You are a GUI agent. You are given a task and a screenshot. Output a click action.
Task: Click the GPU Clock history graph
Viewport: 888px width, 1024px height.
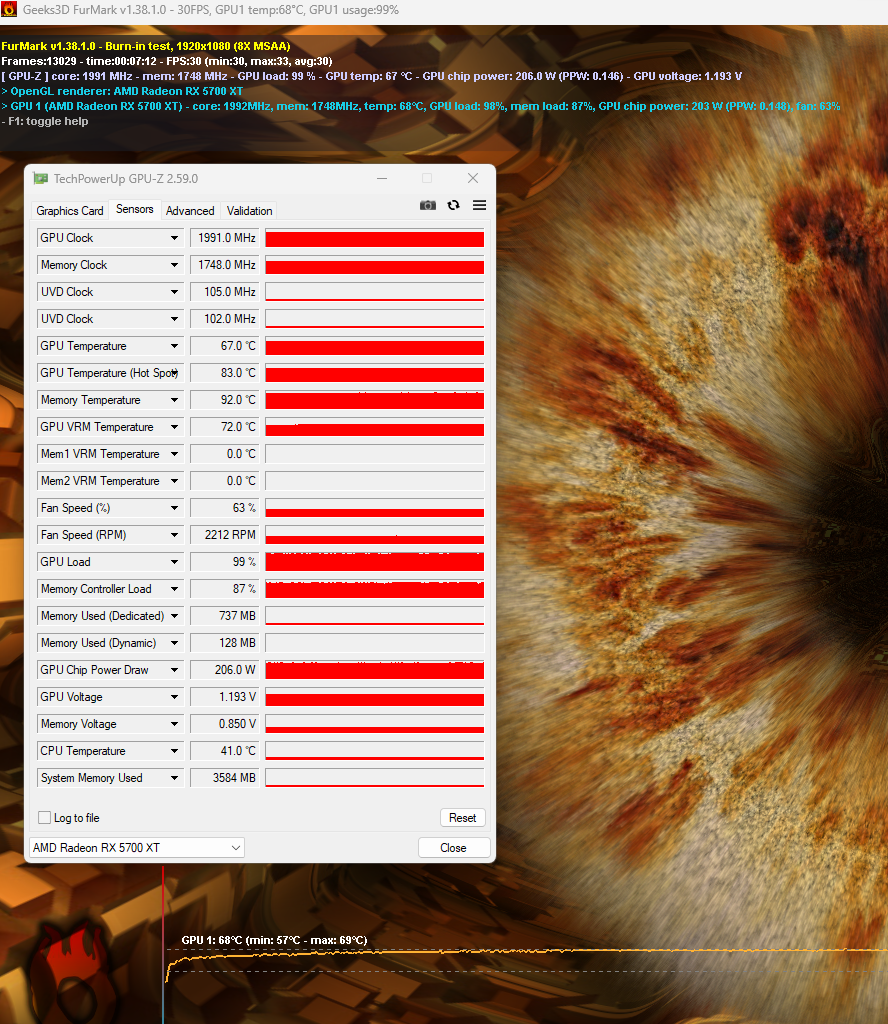375,238
